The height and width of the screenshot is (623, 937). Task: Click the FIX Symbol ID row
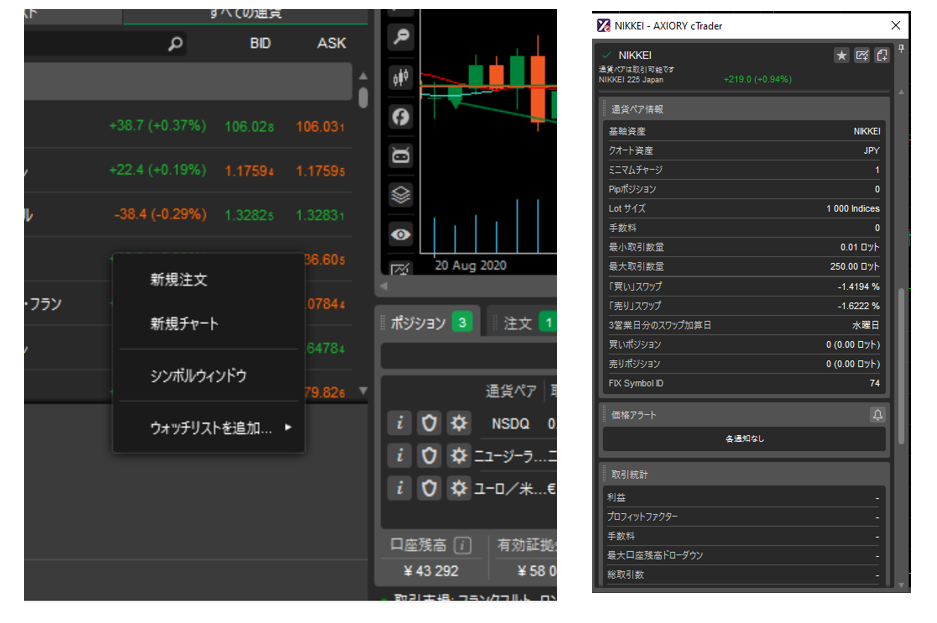point(745,383)
